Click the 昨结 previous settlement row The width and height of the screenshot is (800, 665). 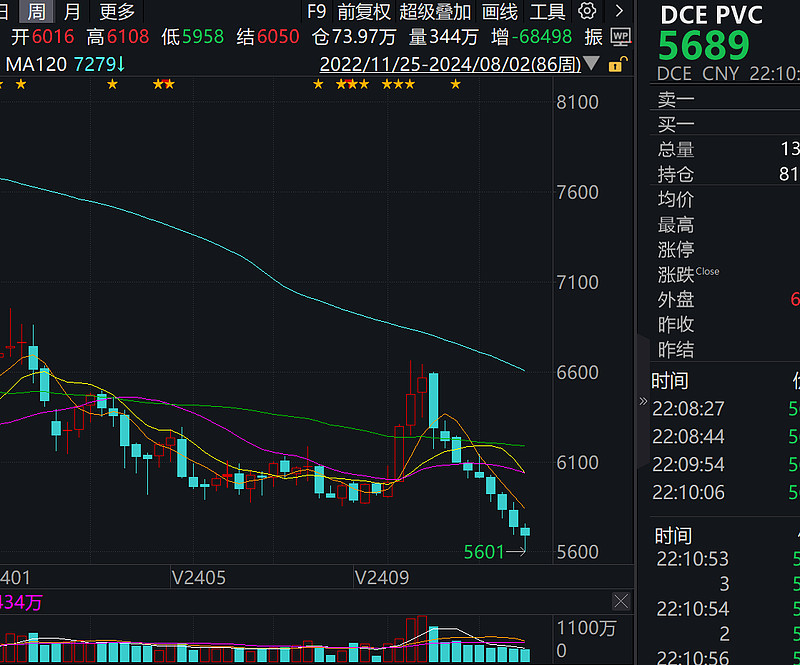(x=725, y=349)
